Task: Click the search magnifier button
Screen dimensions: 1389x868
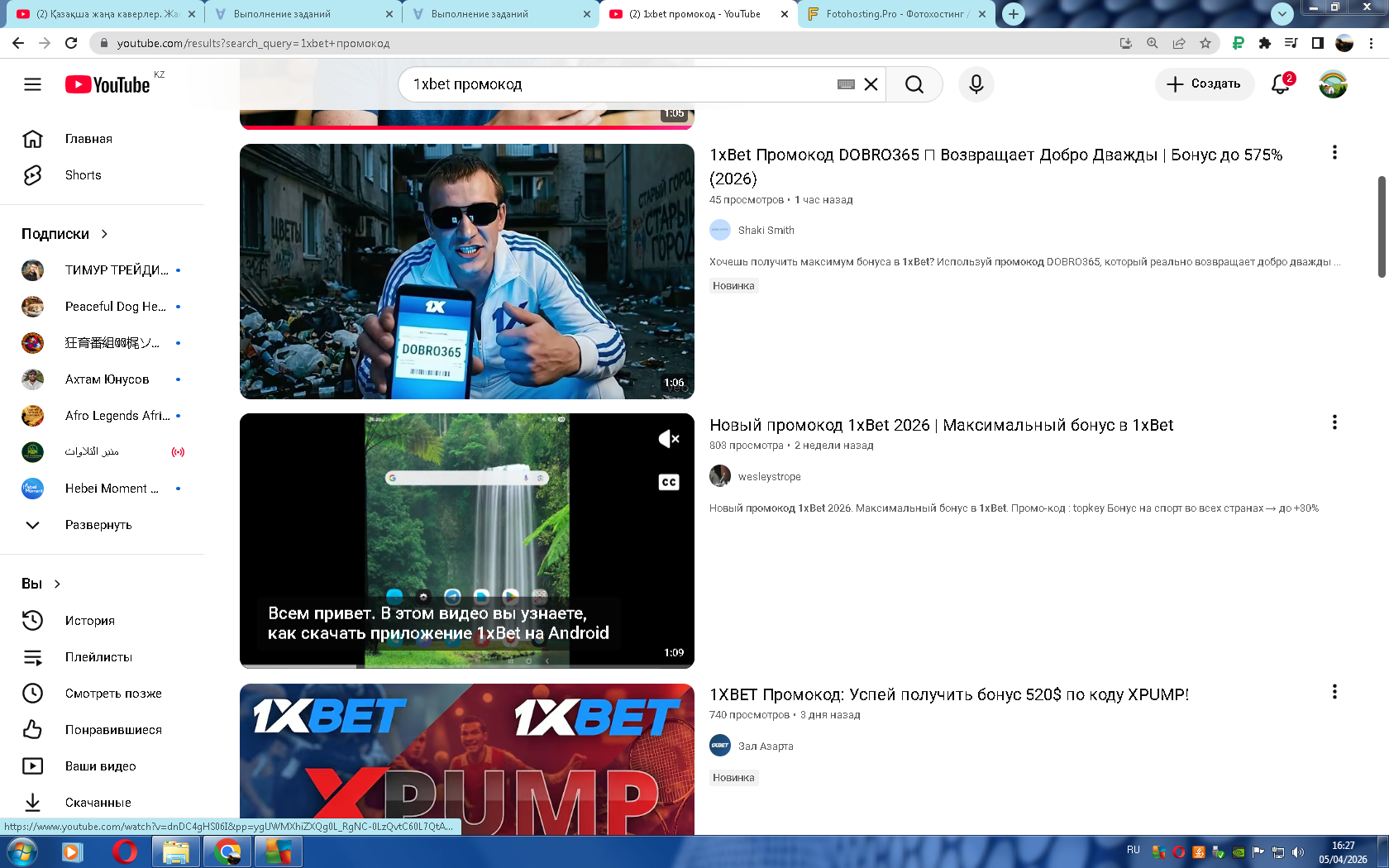Action: click(914, 84)
